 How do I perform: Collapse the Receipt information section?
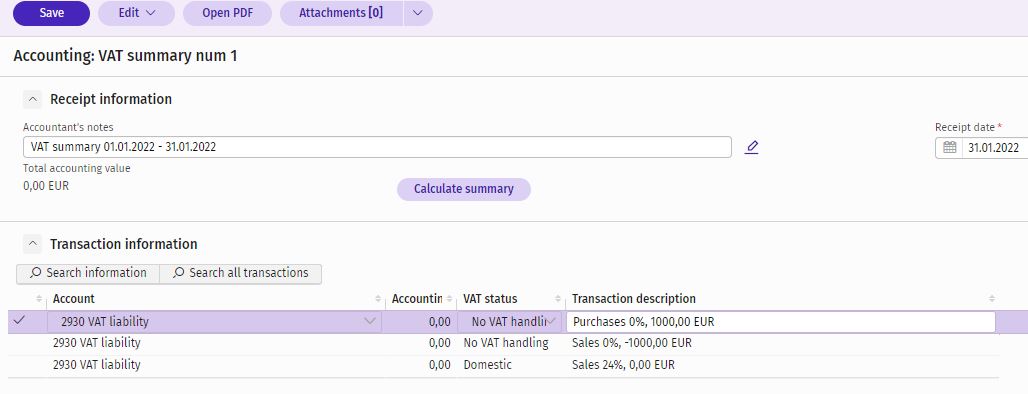tap(32, 99)
